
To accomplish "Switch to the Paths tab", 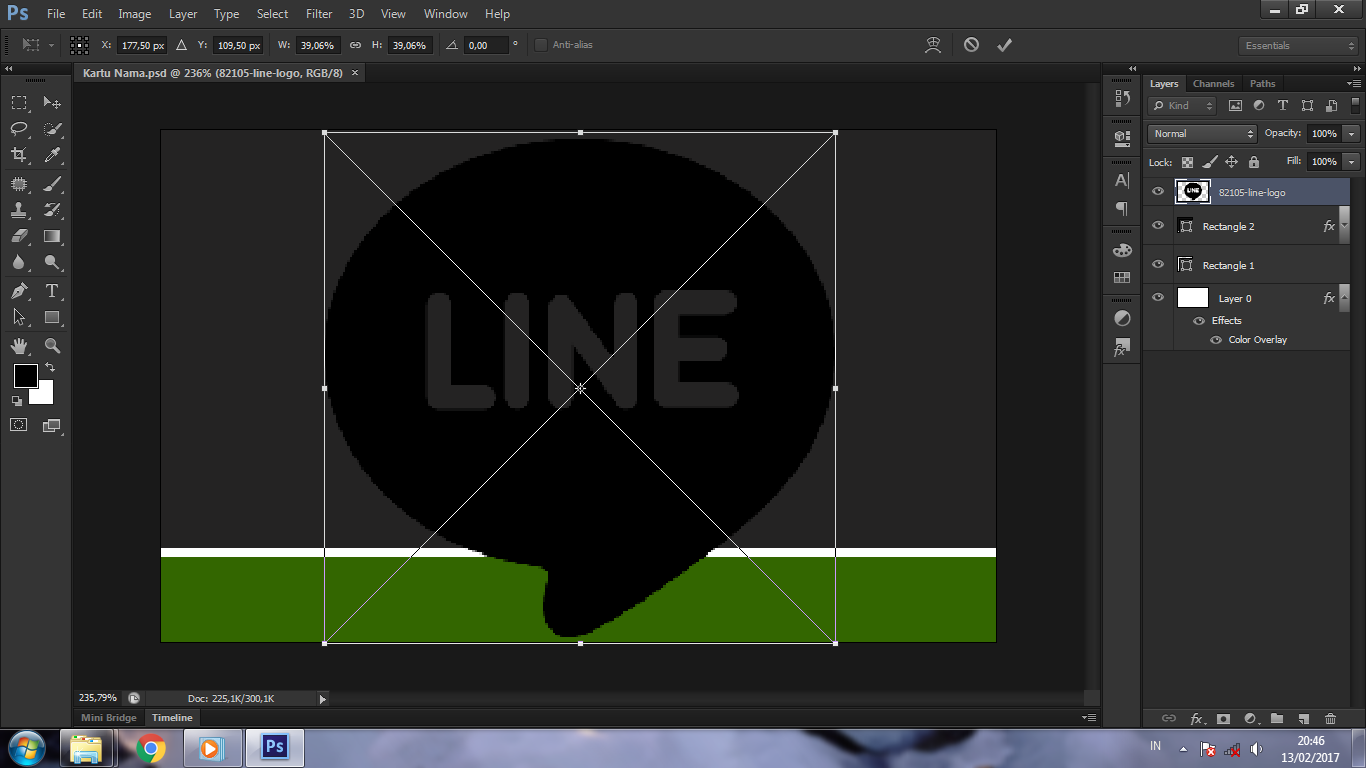I will pyautogui.click(x=1263, y=84).
